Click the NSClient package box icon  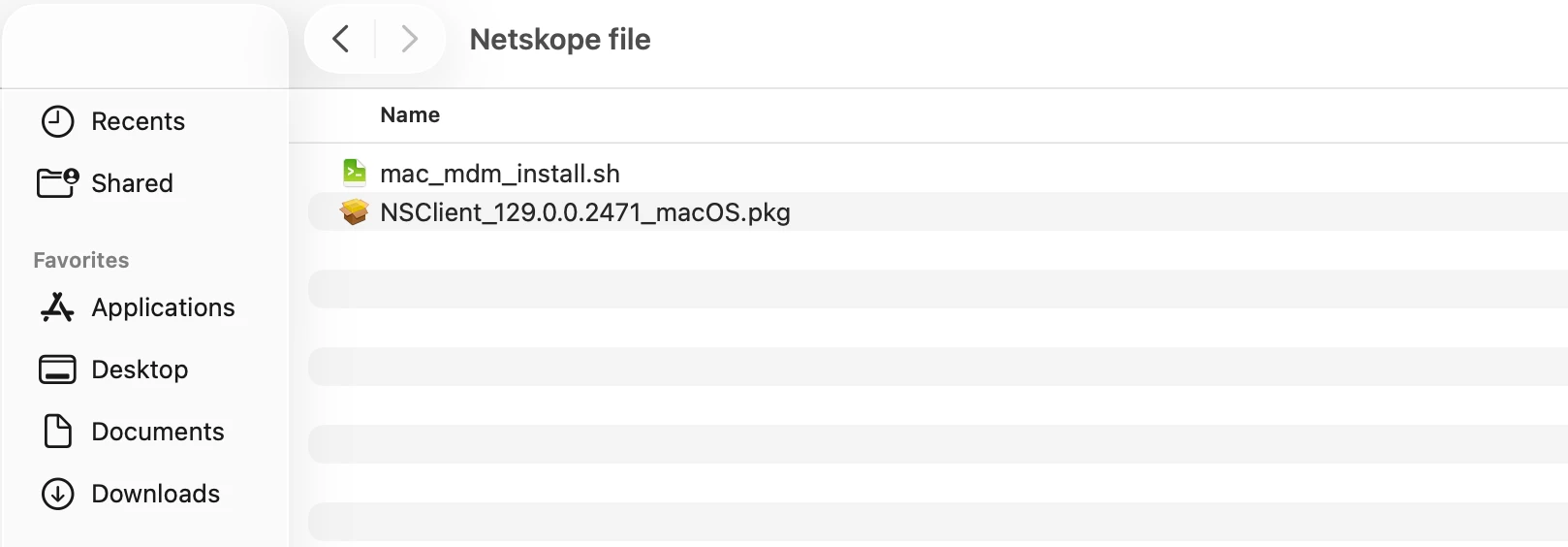tap(355, 211)
